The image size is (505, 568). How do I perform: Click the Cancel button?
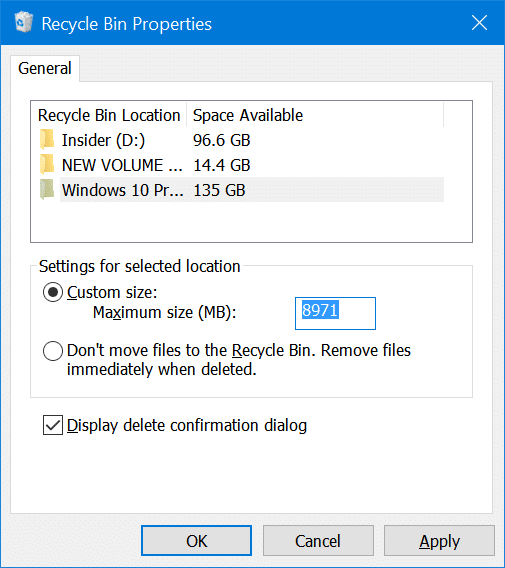(x=318, y=541)
